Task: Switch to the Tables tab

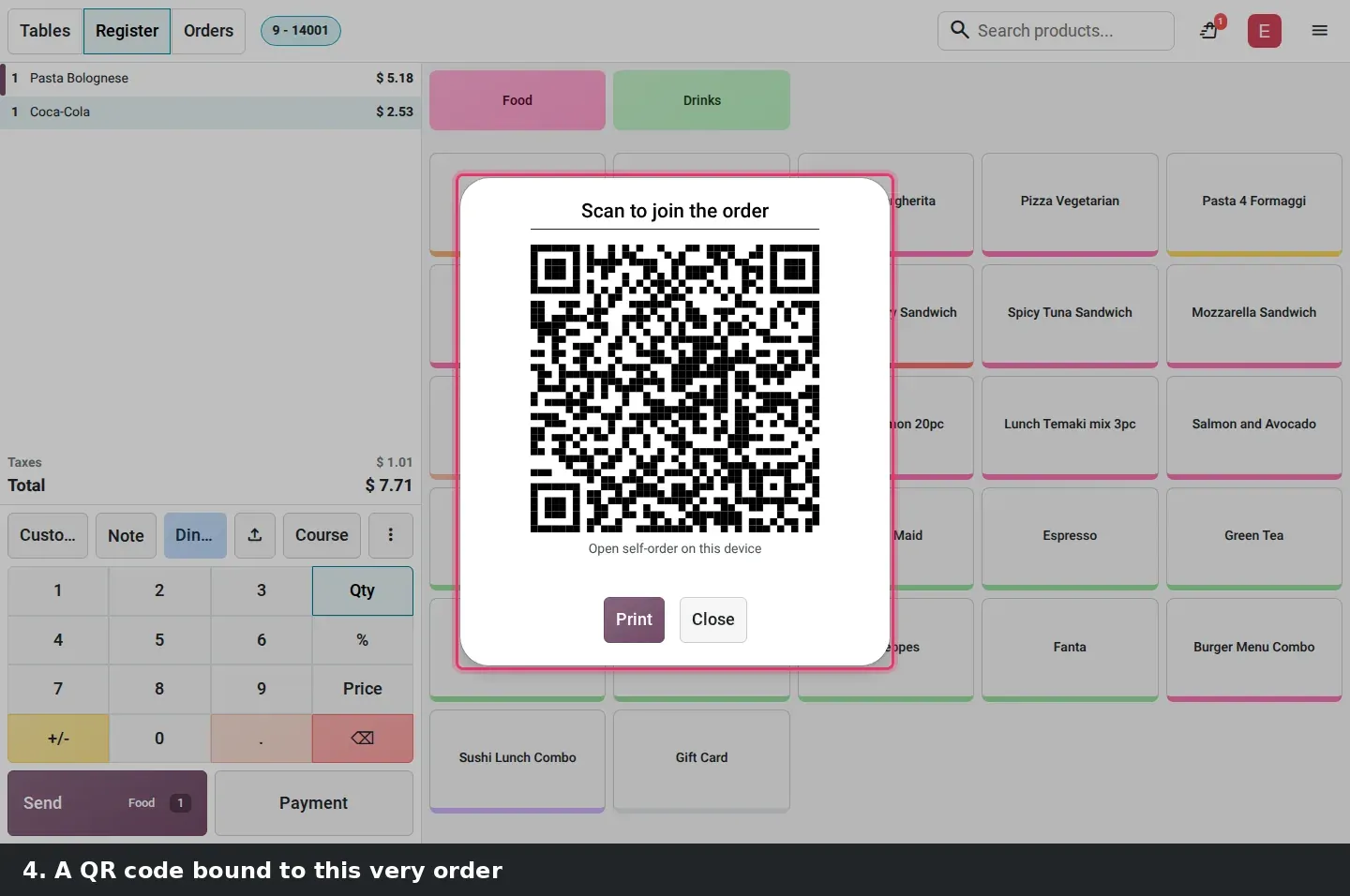Action: click(45, 31)
